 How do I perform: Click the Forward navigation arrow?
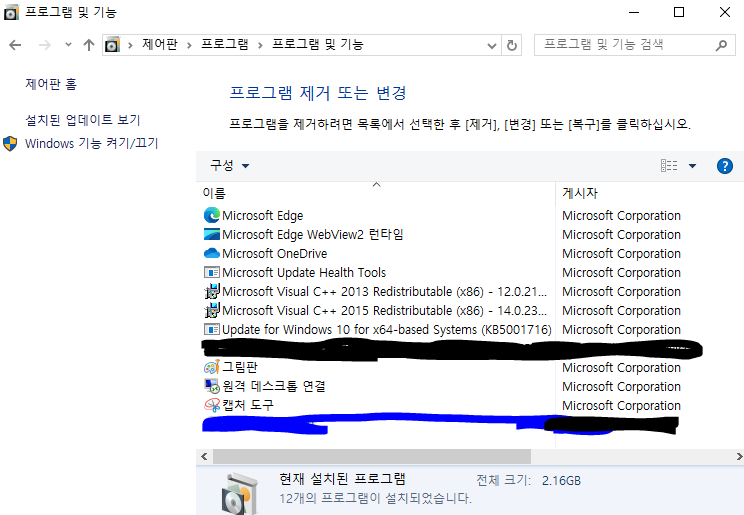pos(44,45)
